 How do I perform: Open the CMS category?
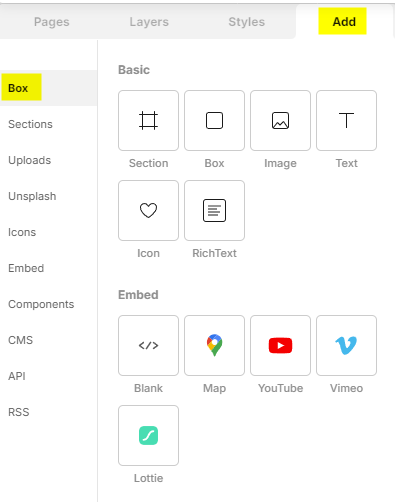(x=48, y=340)
